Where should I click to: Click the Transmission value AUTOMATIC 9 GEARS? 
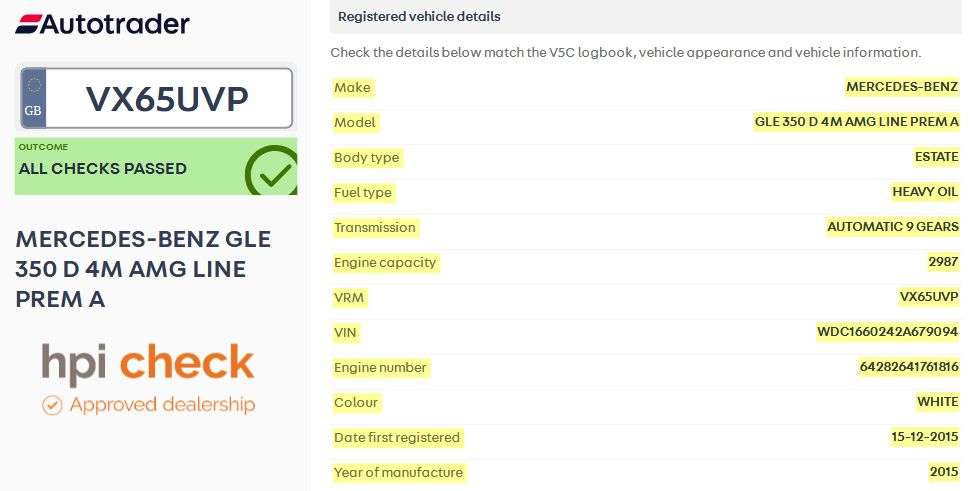click(x=892, y=227)
